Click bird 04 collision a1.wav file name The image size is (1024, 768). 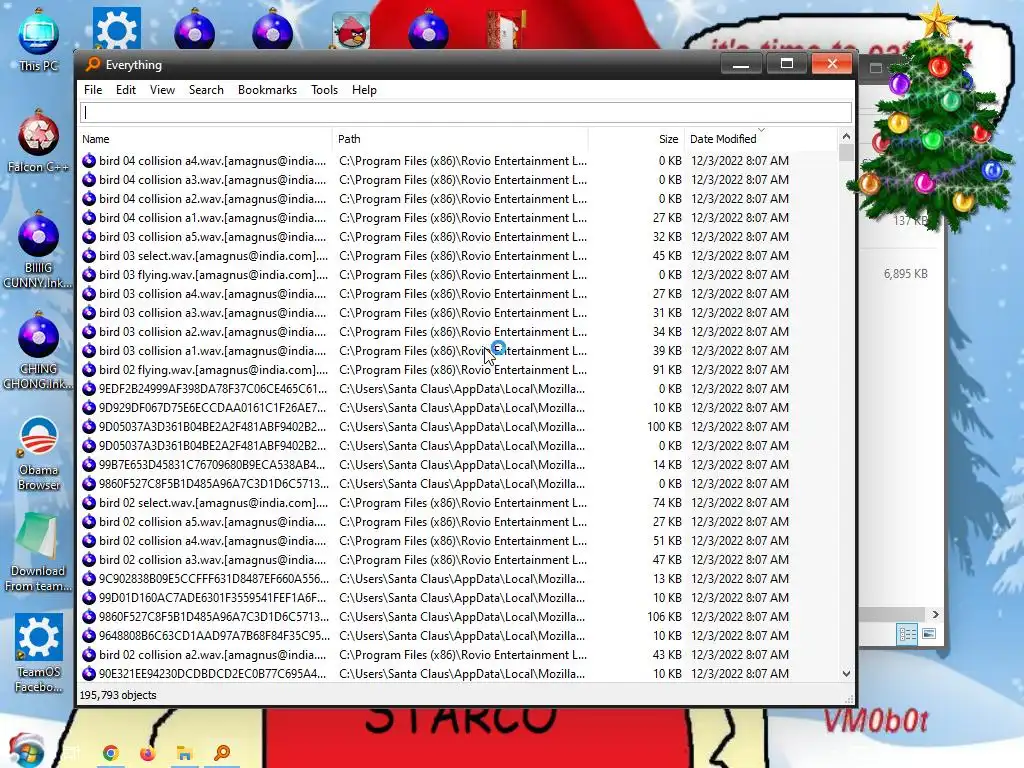point(213,217)
